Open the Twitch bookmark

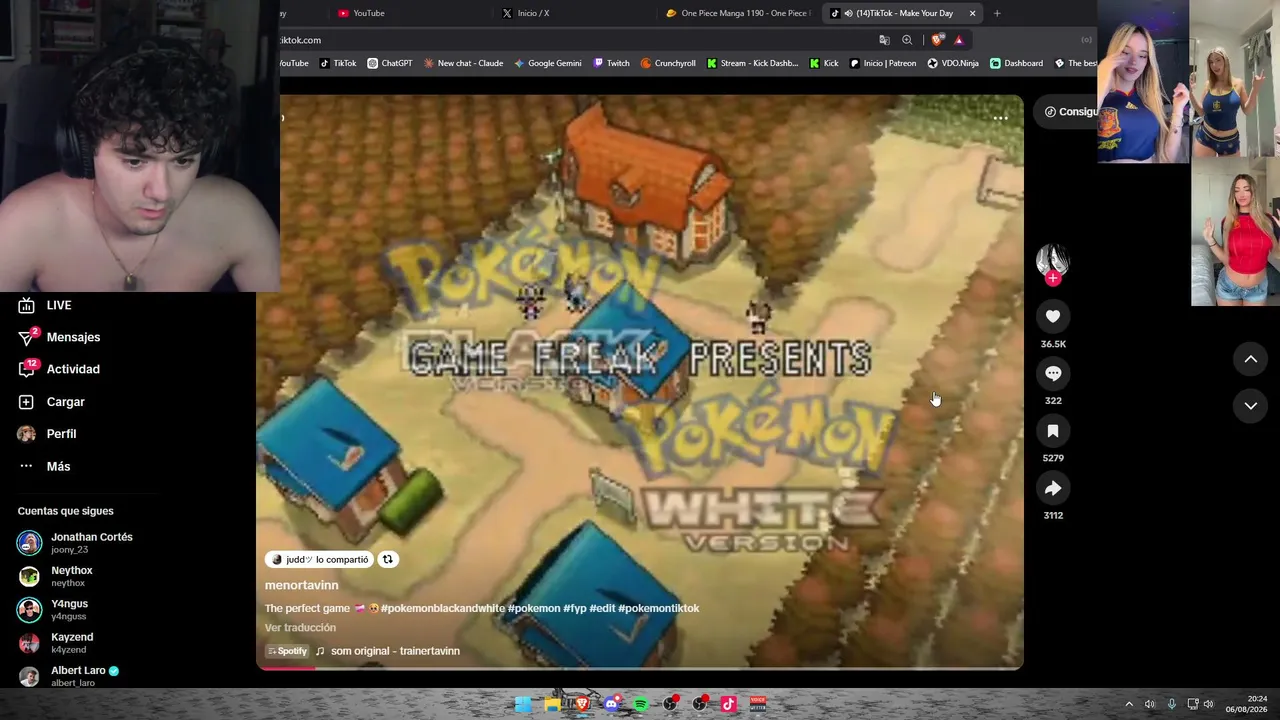point(612,63)
